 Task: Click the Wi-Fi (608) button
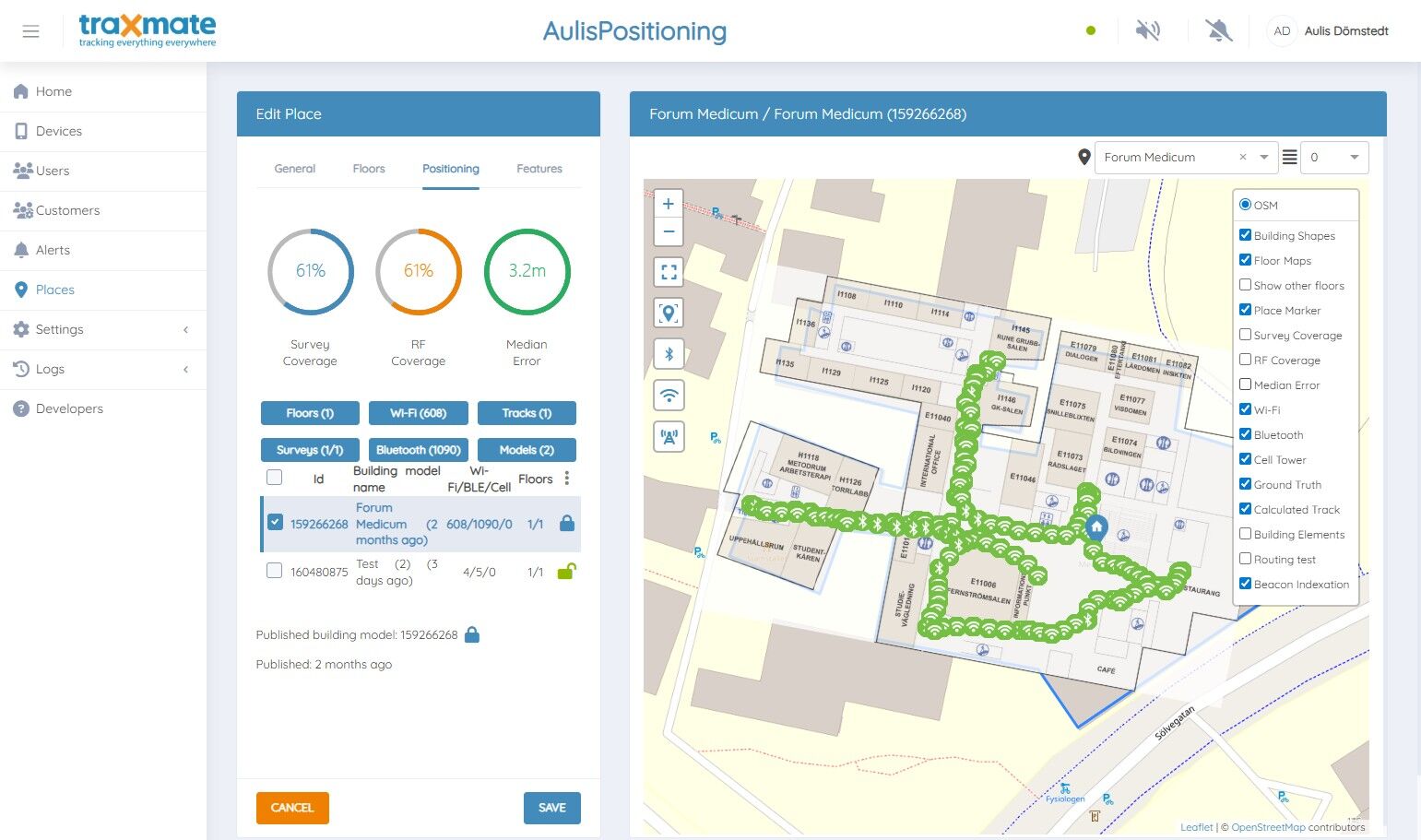click(x=419, y=413)
